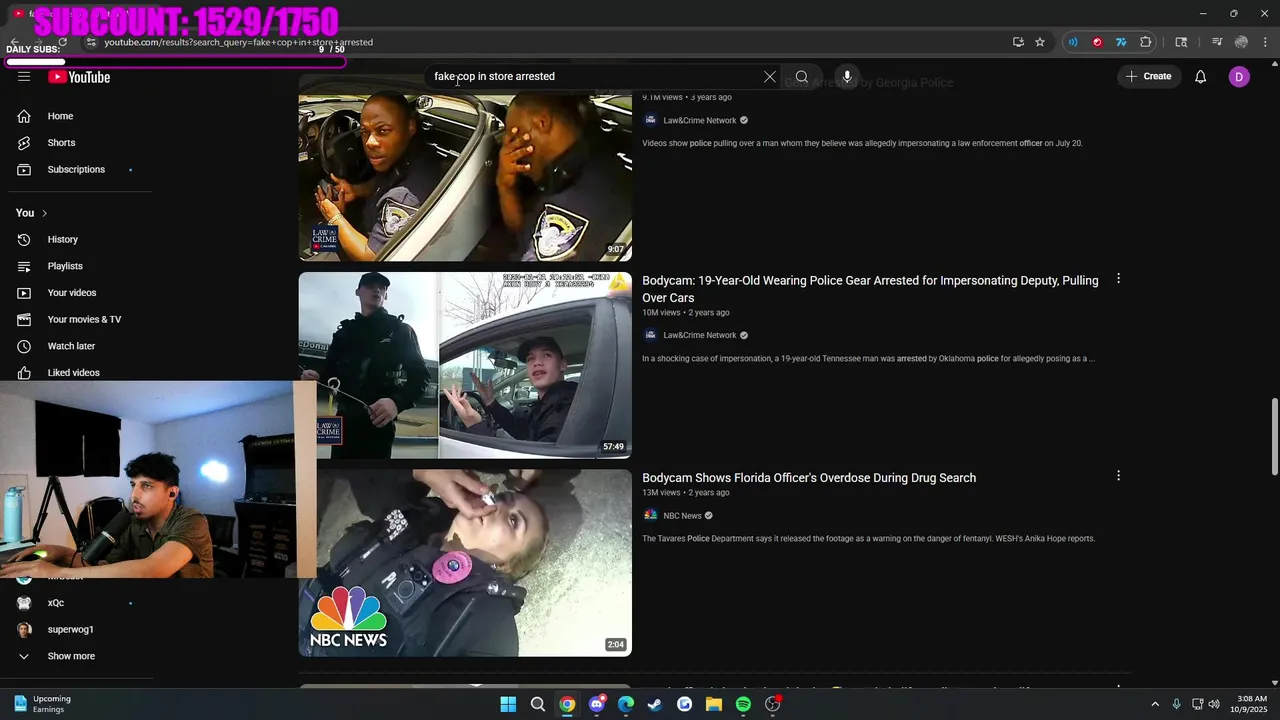Open Chrome media controls music-note icon

pos(1217,42)
